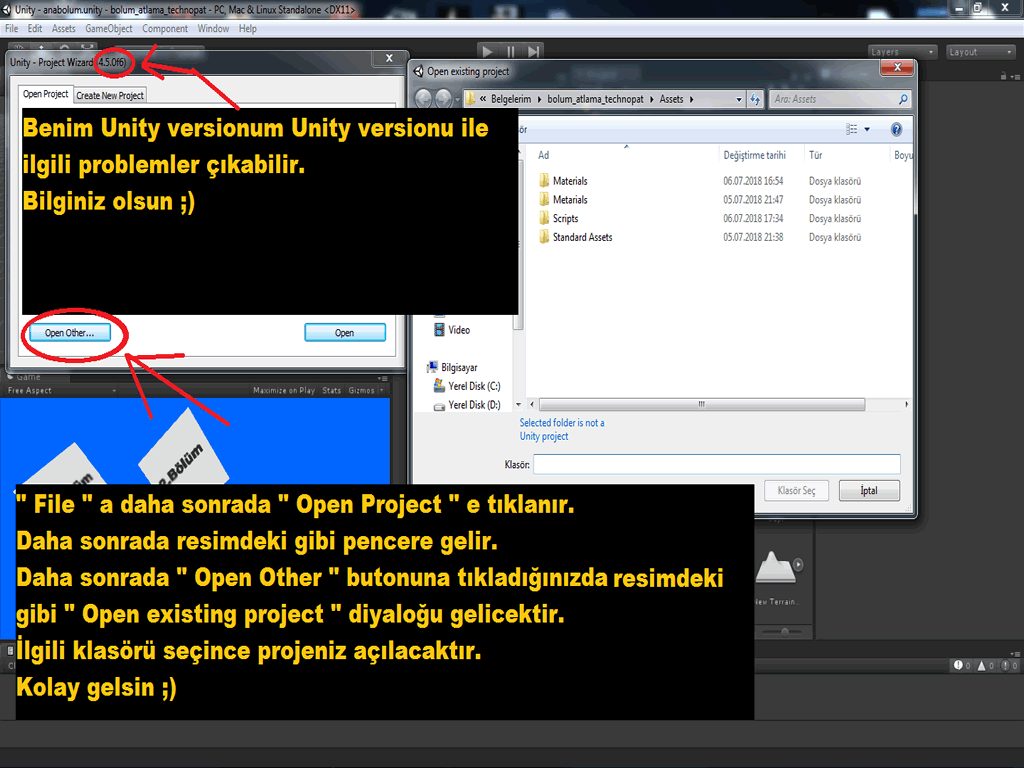The image size is (1024, 768).
Task: Open the GameObject menu
Action: [x=108, y=29]
